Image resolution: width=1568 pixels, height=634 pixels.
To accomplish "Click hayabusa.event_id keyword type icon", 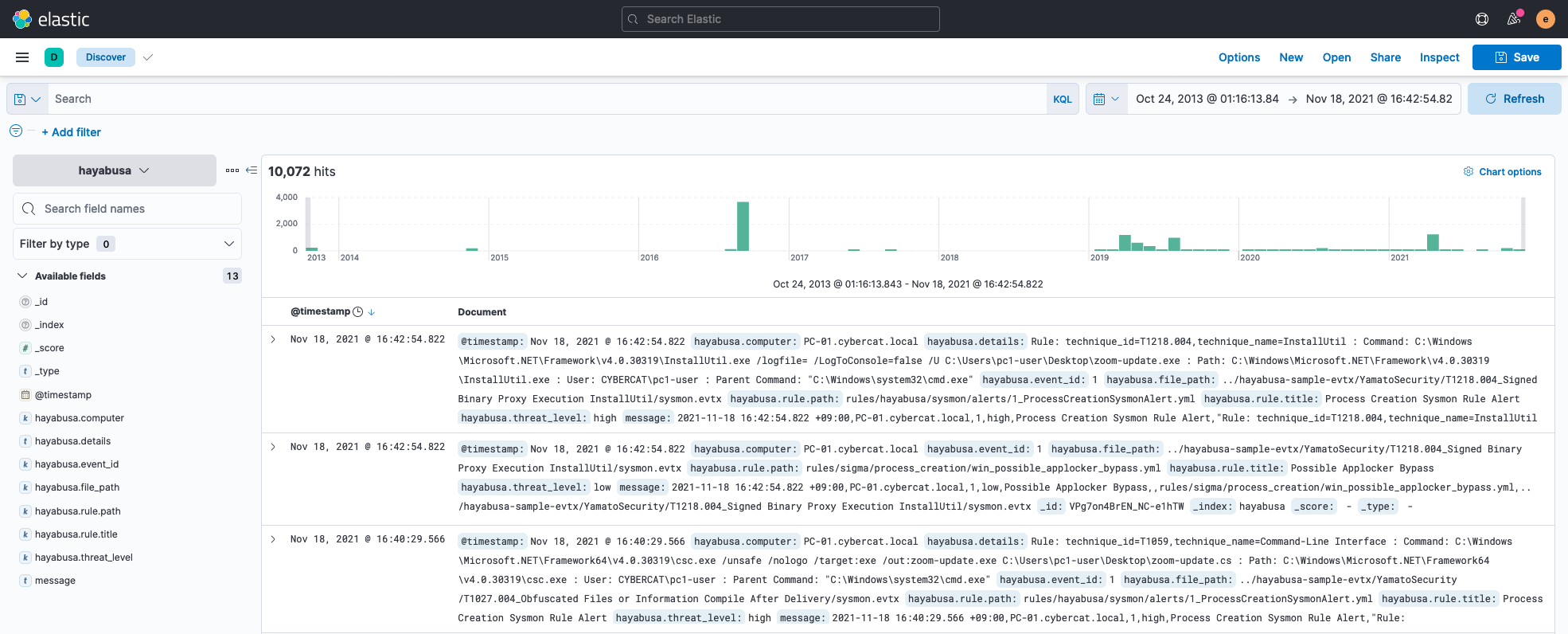I will point(25,464).
